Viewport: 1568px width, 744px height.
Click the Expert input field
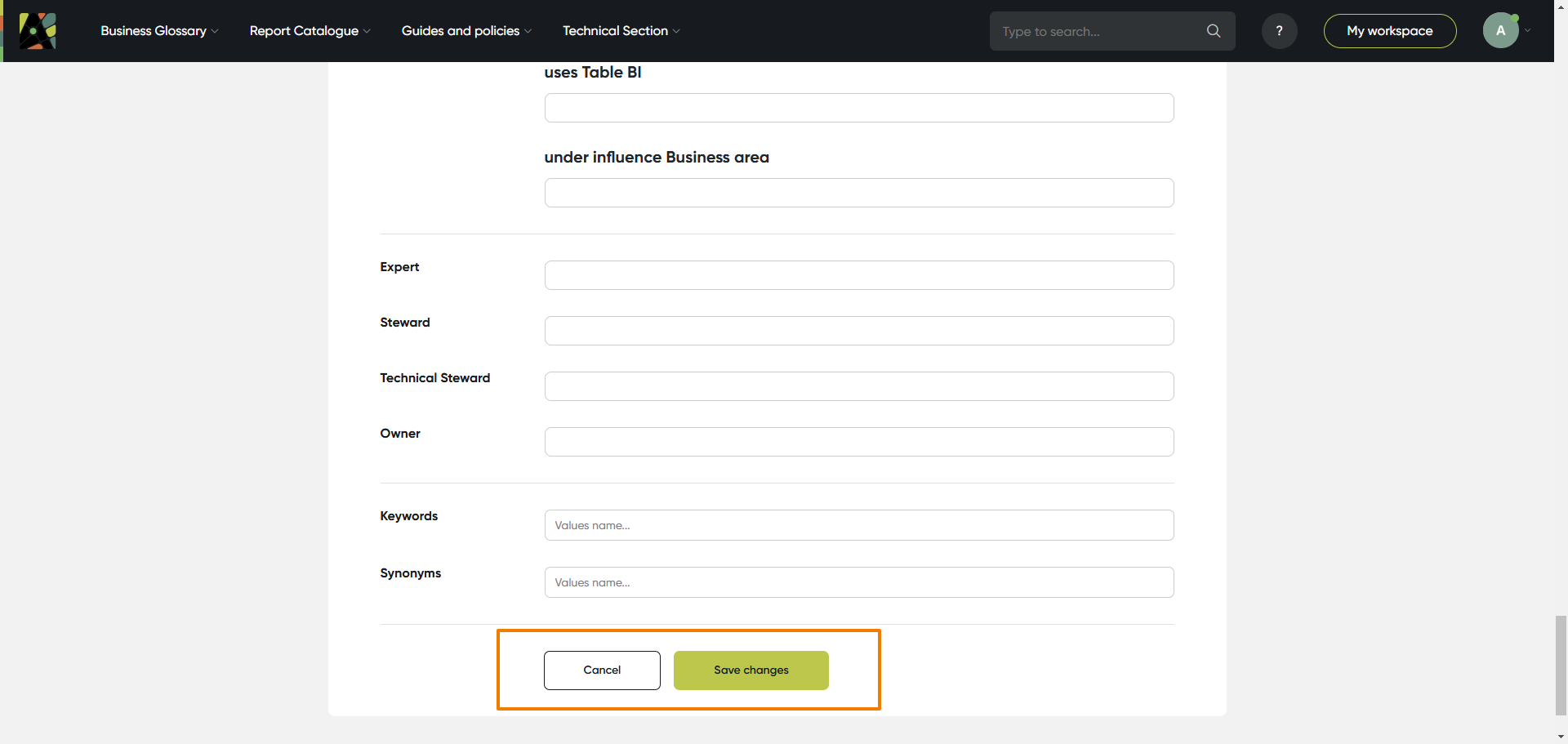[858, 274]
